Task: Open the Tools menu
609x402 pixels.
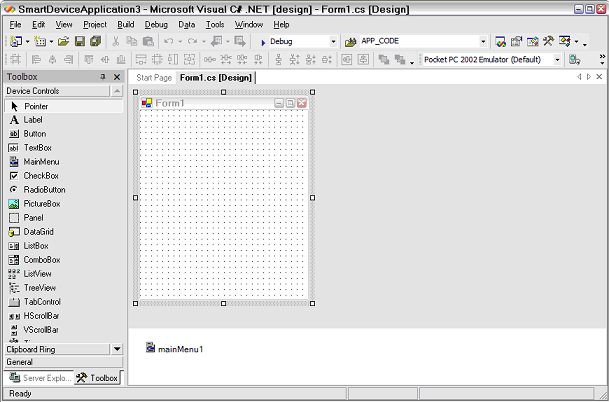Action: coord(215,24)
